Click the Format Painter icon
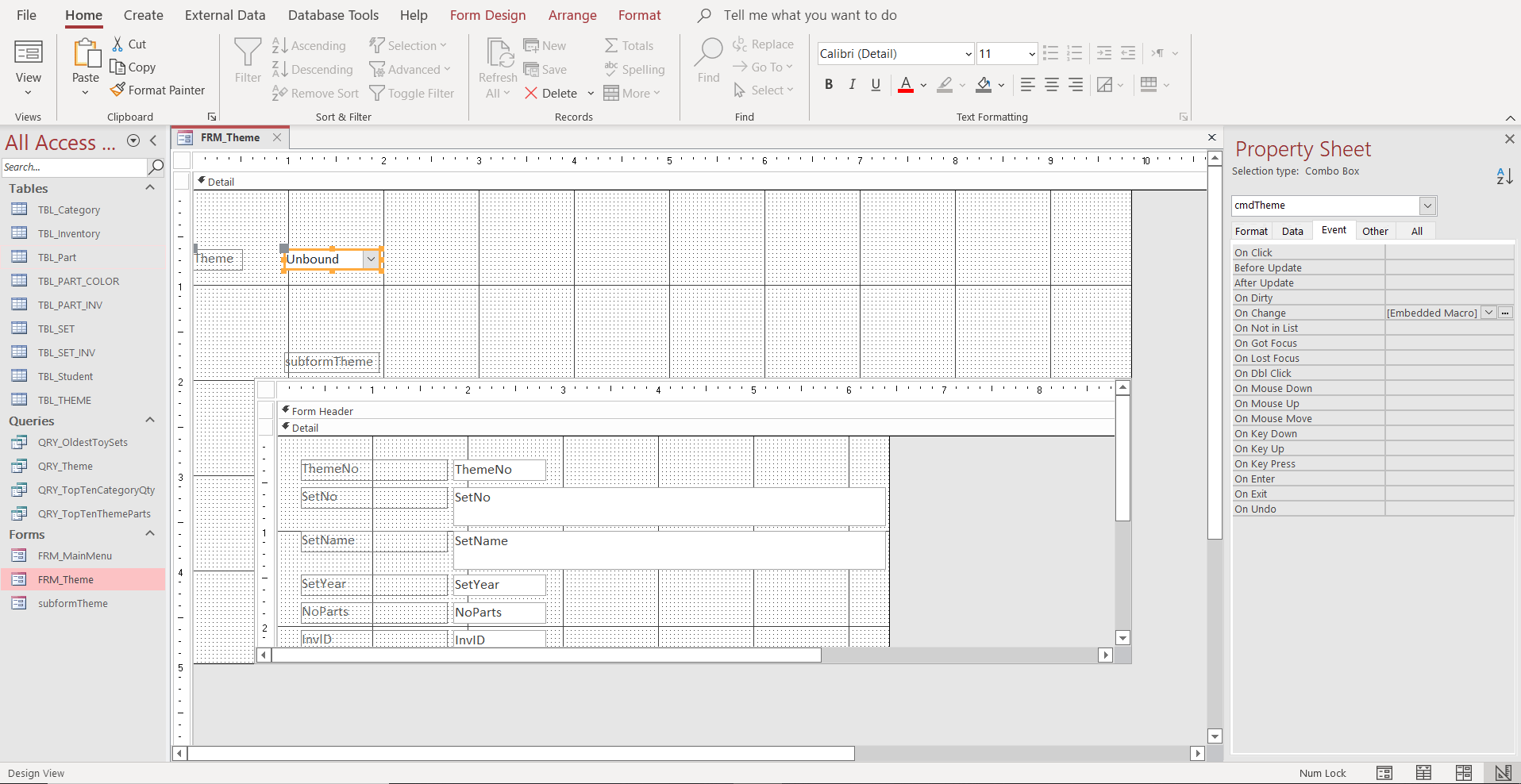 pos(117,90)
